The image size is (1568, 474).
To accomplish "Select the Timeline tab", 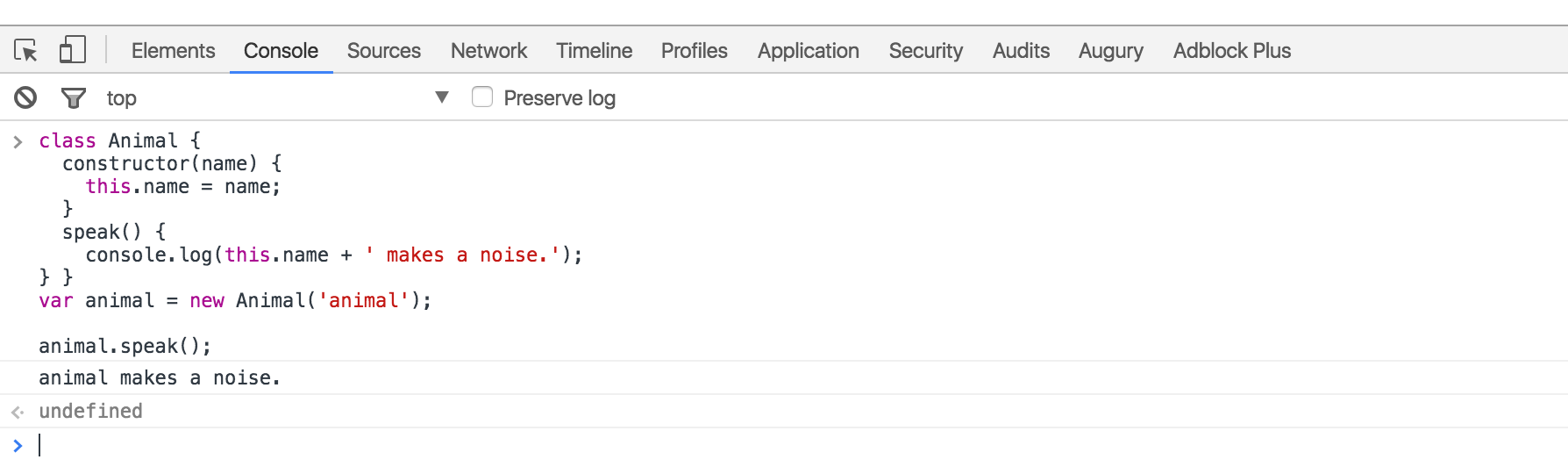I will coord(594,51).
